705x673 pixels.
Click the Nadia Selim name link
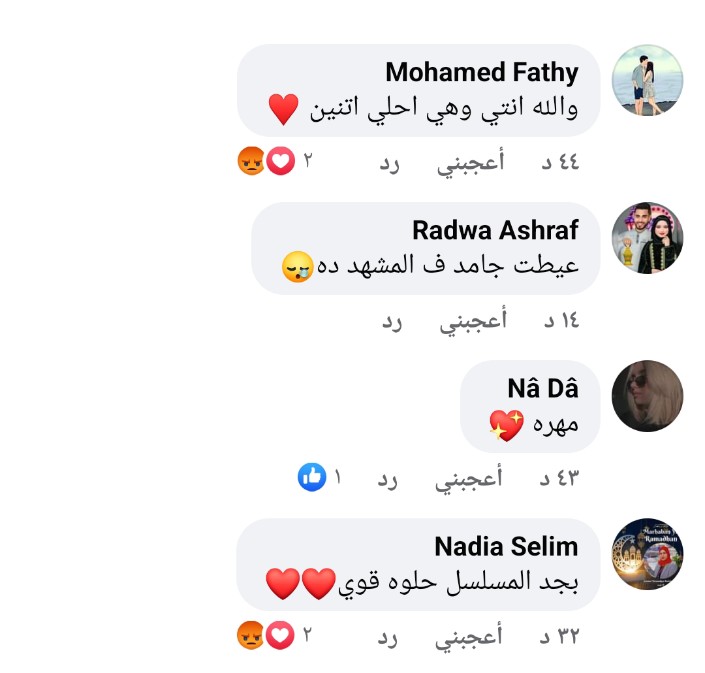(506, 547)
